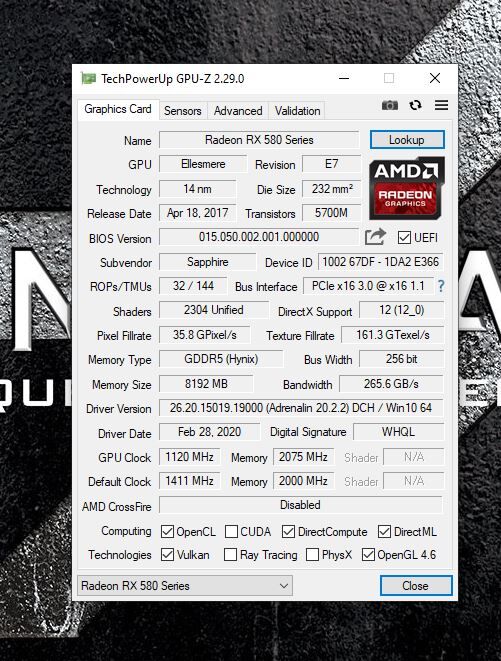Toggle the DirectCompute checkbox

[288, 532]
